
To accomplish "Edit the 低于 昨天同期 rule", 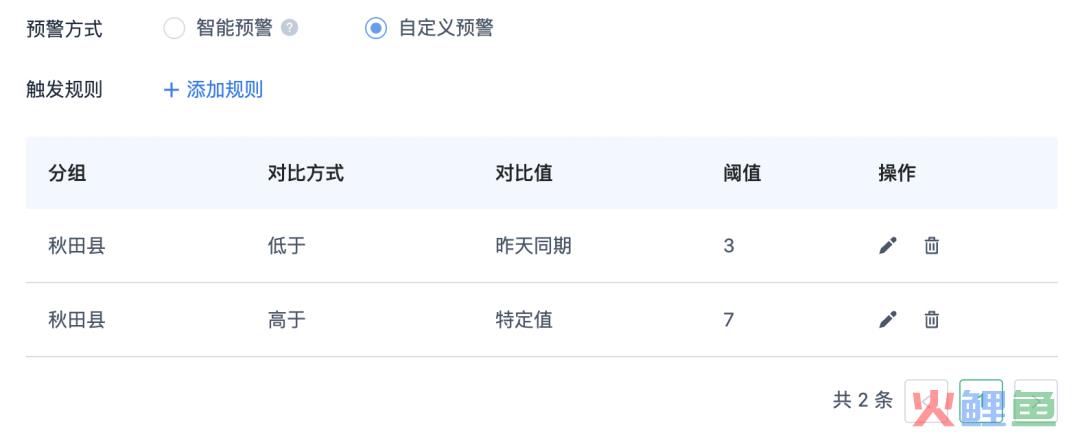I will [x=888, y=245].
